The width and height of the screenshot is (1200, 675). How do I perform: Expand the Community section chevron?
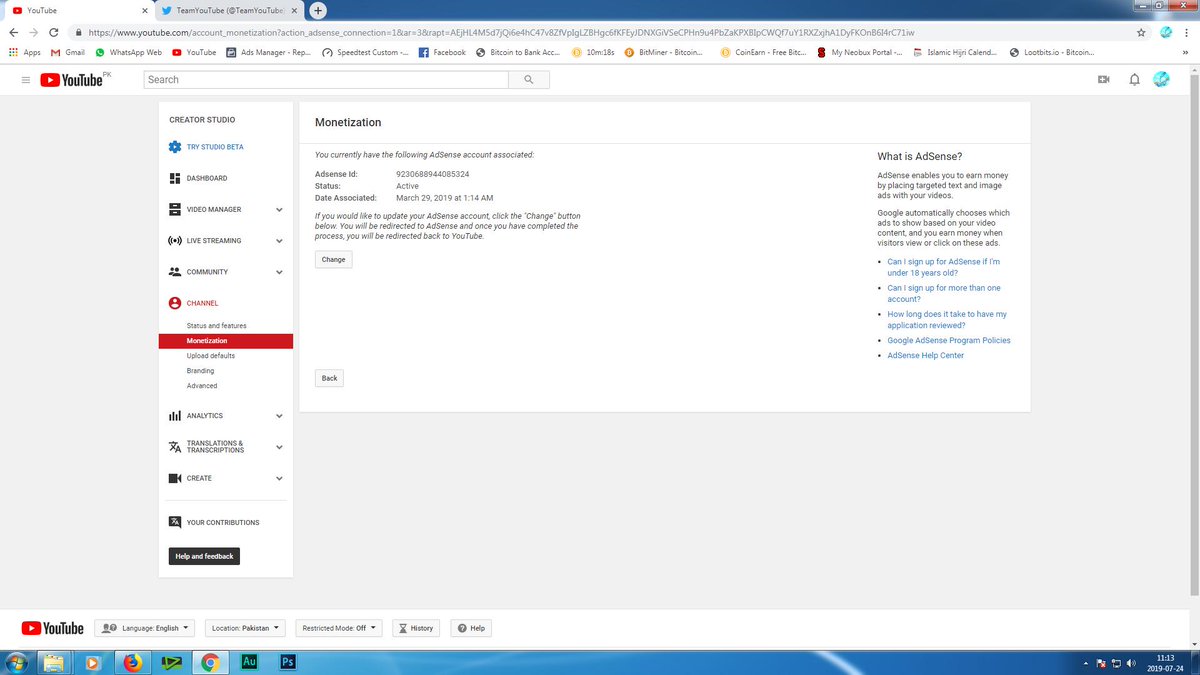[x=279, y=272]
